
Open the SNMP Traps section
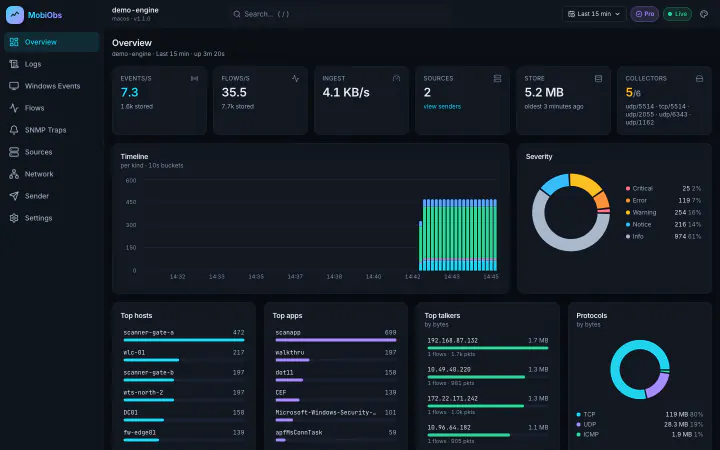click(52, 130)
